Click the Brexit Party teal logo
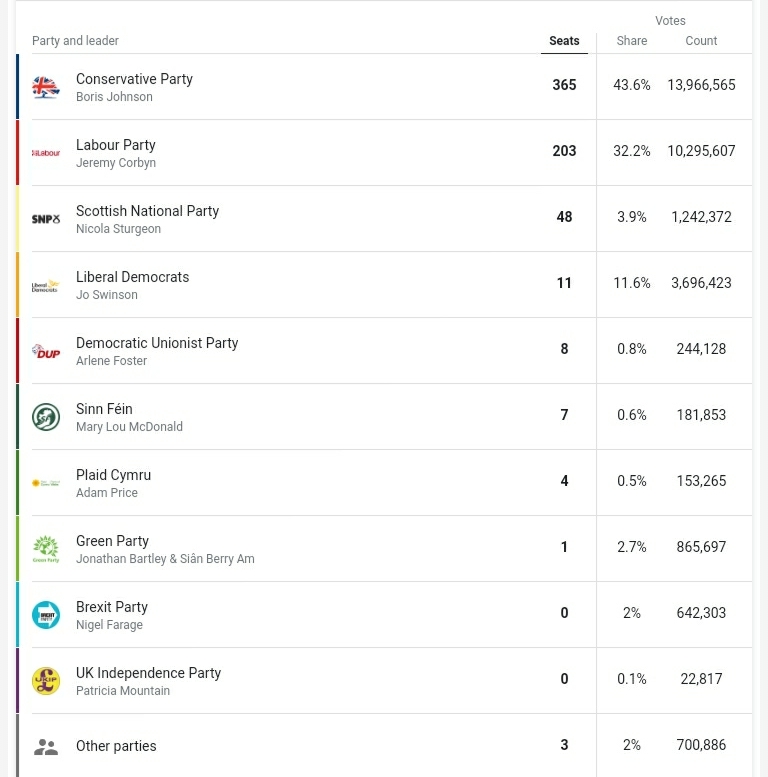The width and height of the screenshot is (768, 777). coord(46,615)
